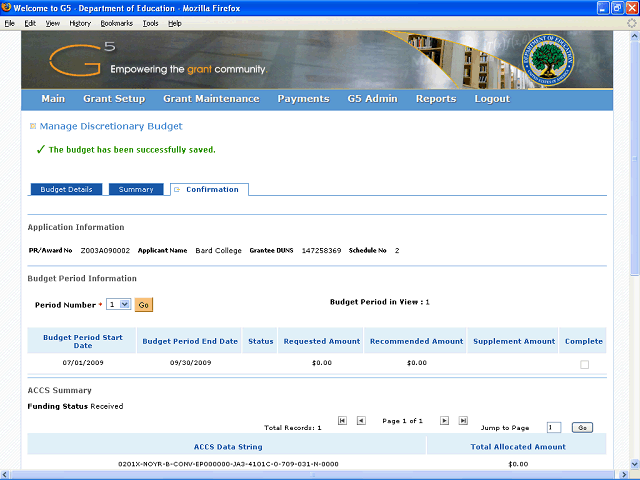Image resolution: width=640 pixels, height=480 pixels.
Task: Click the next page arrow icon
Action: click(445, 421)
